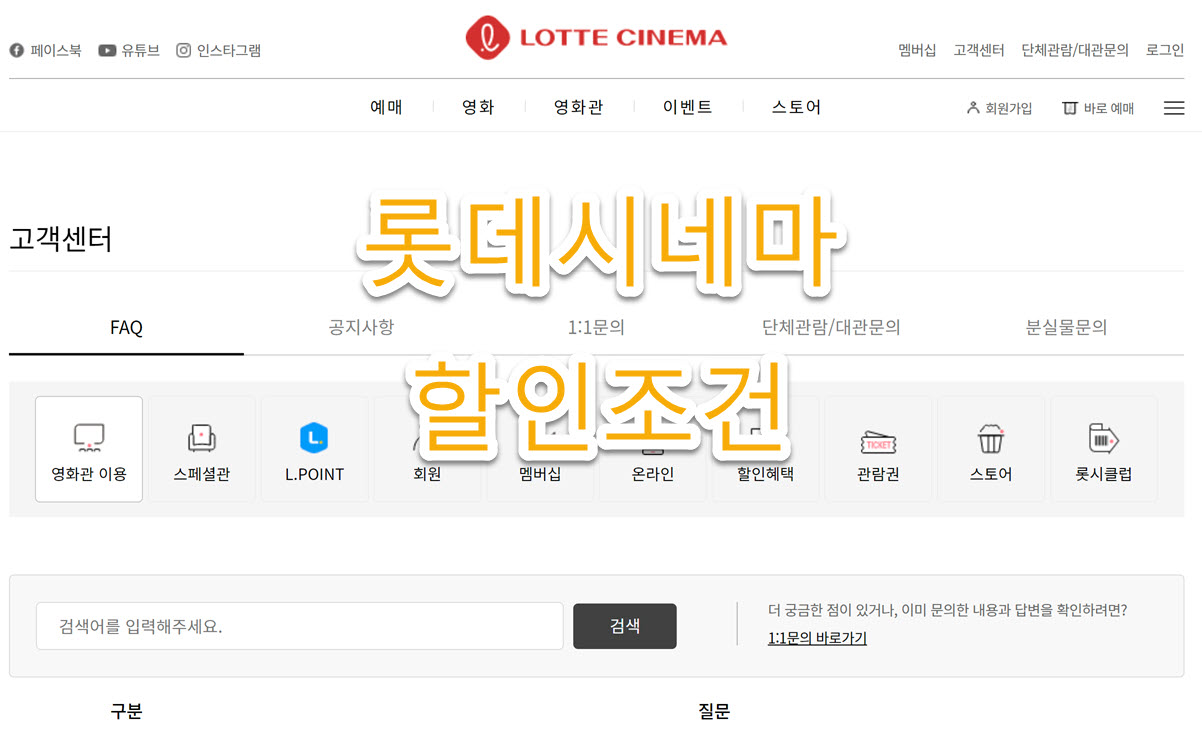Viewport: 1202px width, 735px height.
Task: Click the 멤버십 link in the top header
Action: [917, 50]
